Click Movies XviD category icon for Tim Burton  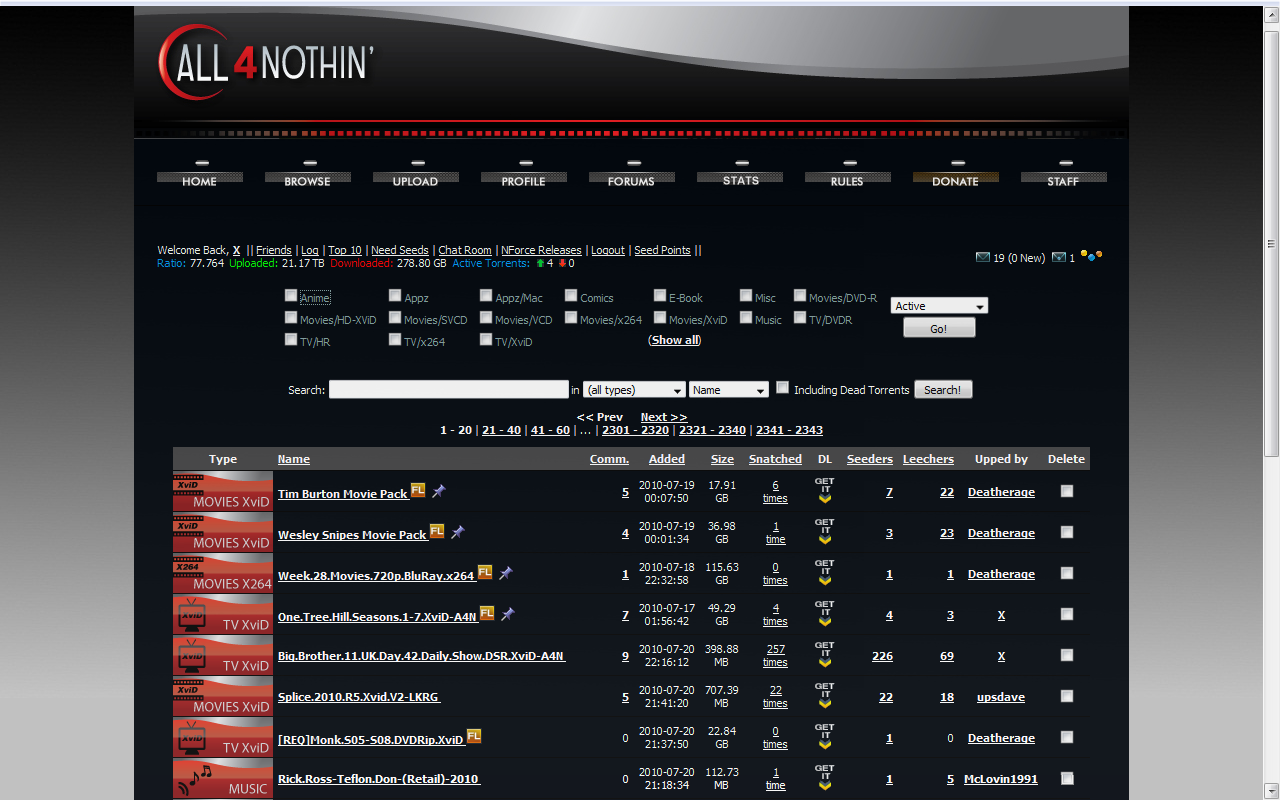(223, 491)
